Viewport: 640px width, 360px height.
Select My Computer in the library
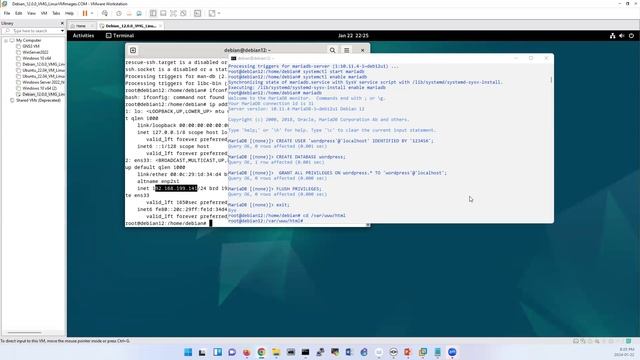(x=29, y=40)
